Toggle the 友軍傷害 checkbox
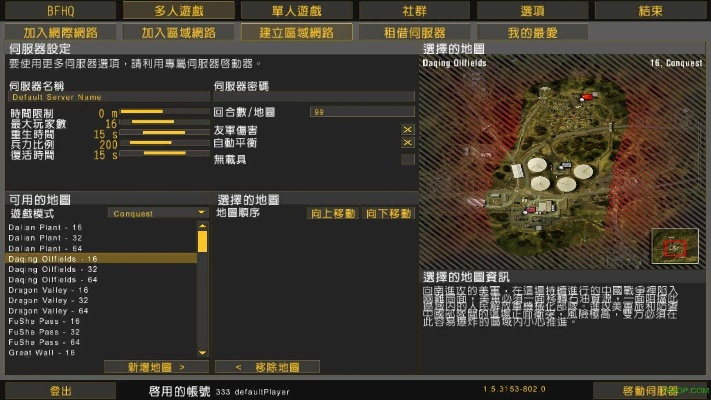Image resolution: width=711 pixels, height=400 pixels. click(408, 130)
